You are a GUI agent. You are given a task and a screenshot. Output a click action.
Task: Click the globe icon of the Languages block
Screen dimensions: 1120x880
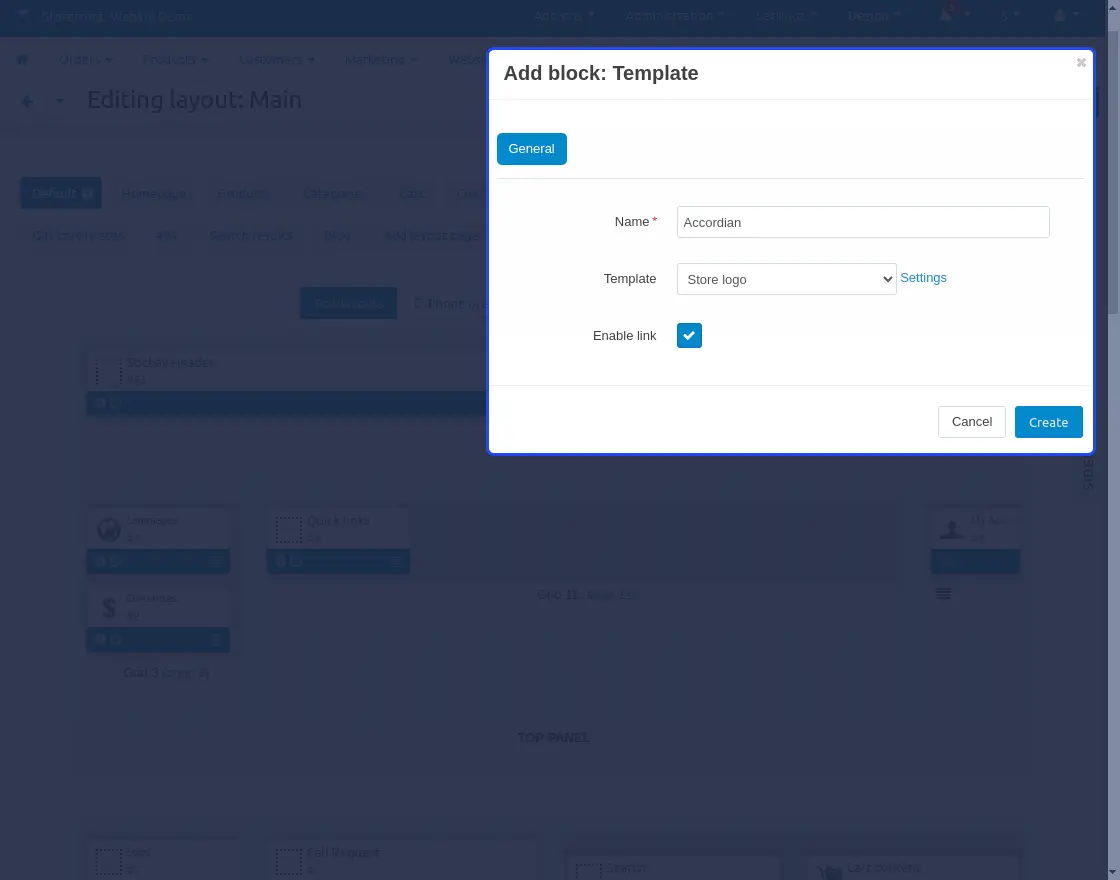tap(109, 529)
